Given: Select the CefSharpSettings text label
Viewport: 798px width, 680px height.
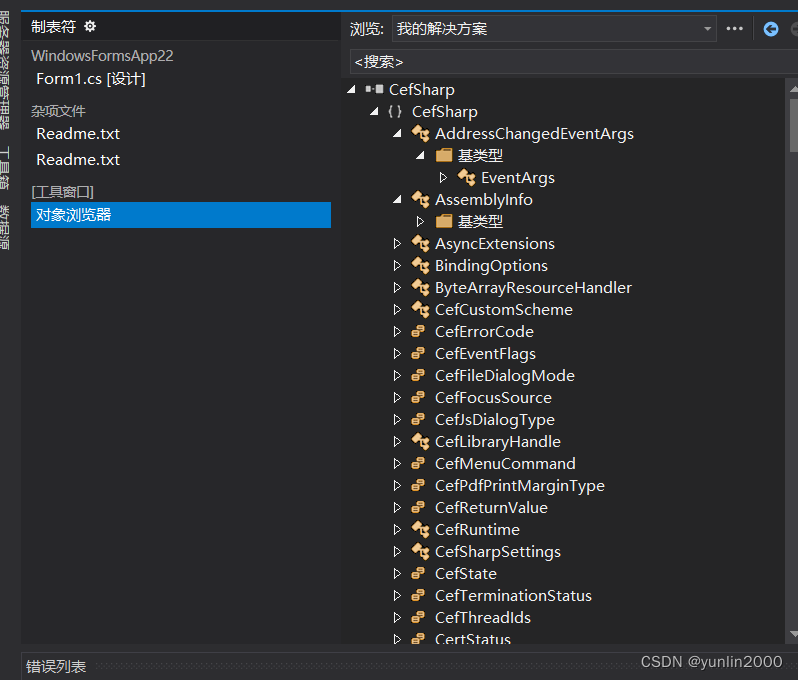Looking at the screenshot, I should (498, 551).
